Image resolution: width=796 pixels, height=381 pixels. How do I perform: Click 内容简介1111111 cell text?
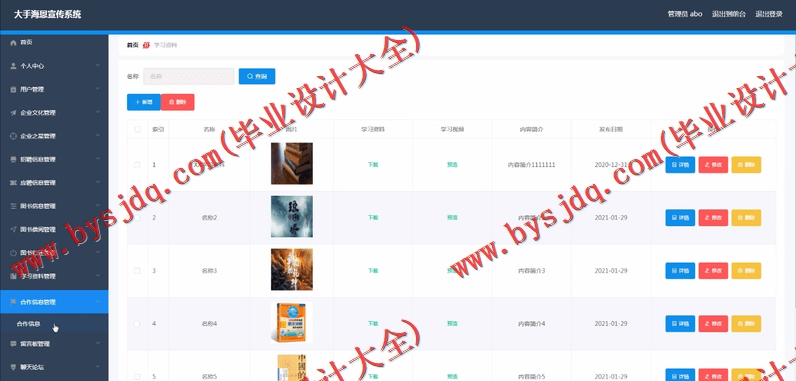coord(532,165)
